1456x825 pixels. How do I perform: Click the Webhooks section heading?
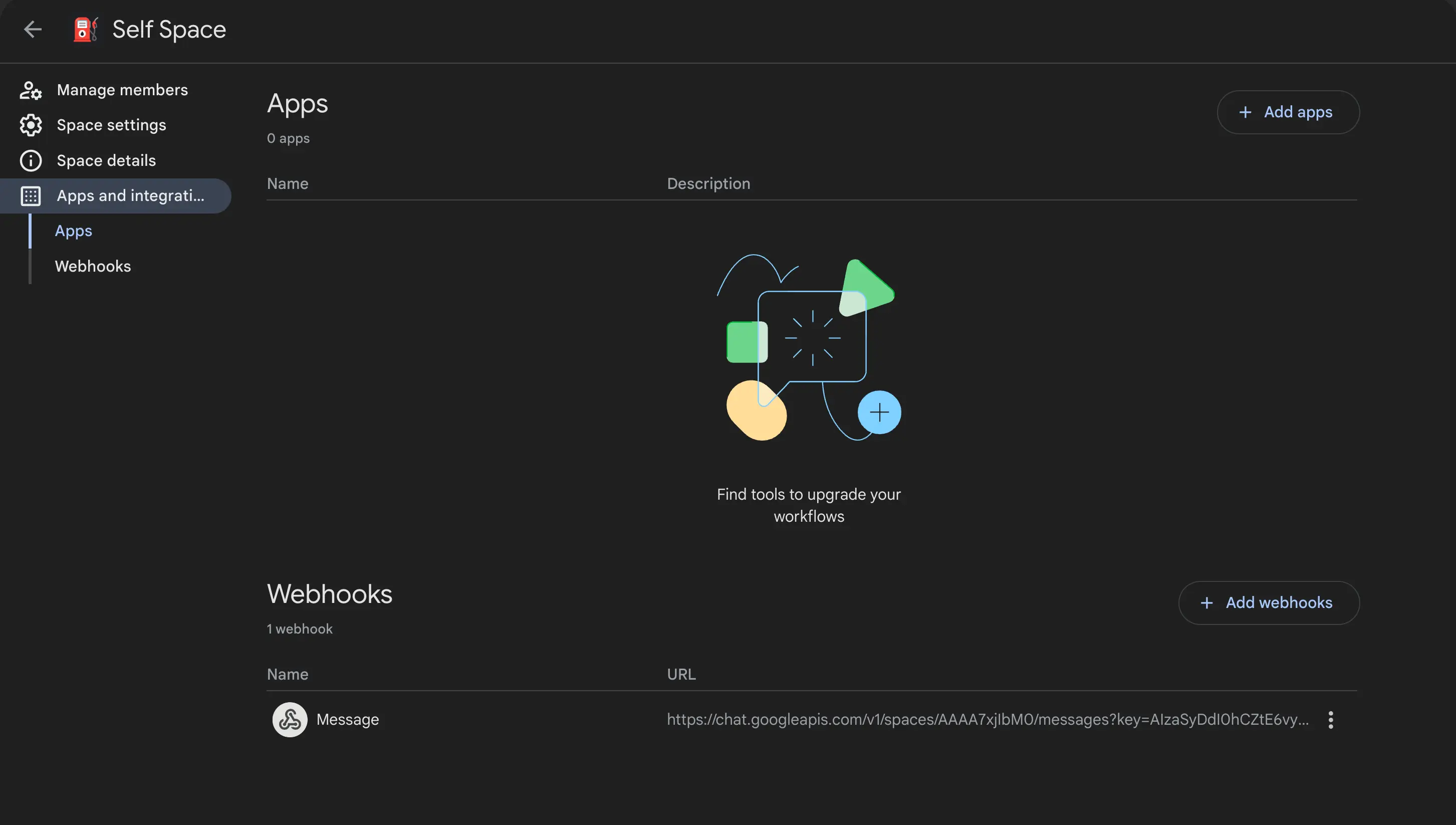point(330,594)
